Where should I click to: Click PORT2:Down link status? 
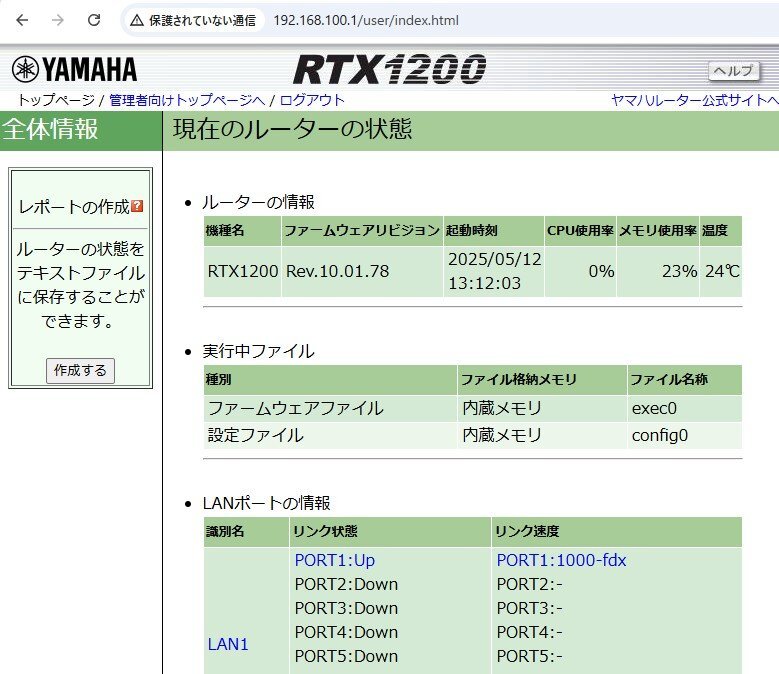point(346,584)
